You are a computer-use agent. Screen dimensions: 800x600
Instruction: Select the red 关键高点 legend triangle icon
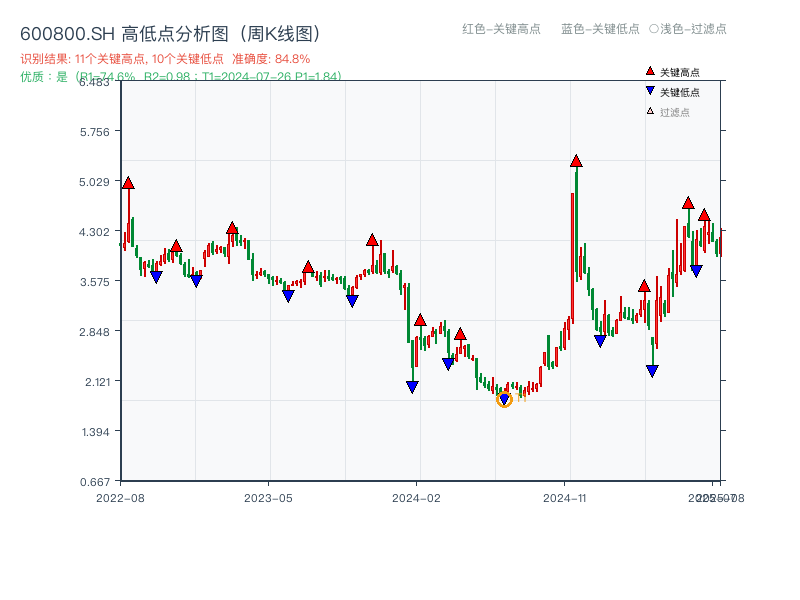649,71
